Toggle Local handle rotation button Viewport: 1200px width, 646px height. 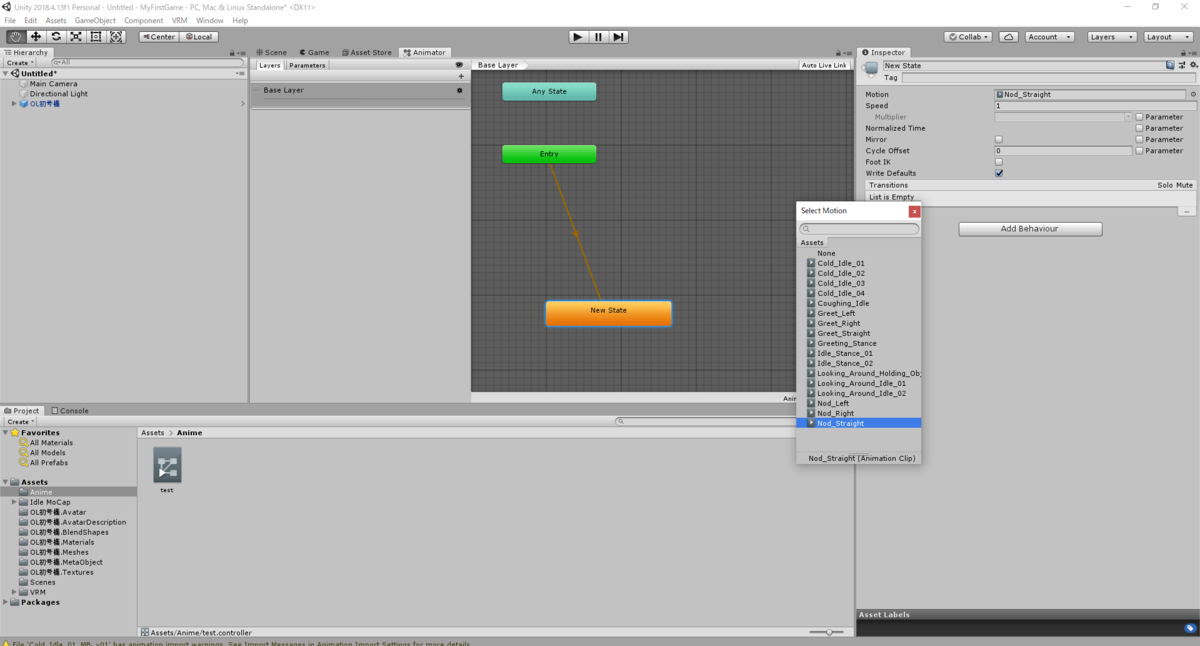coord(198,37)
